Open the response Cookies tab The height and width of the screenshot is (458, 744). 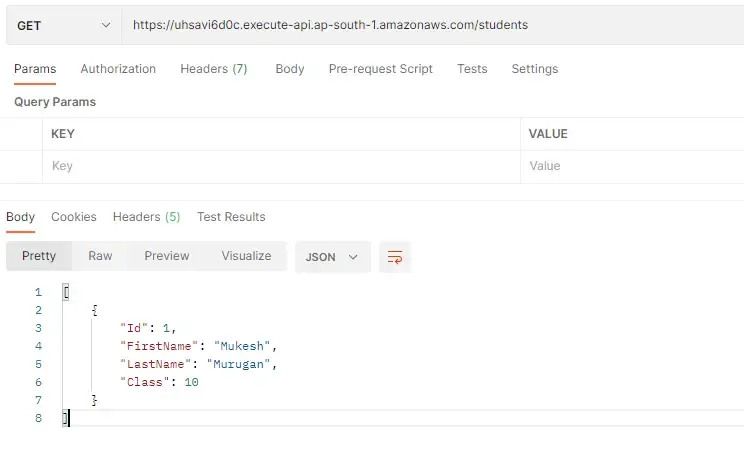pos(74,217)
